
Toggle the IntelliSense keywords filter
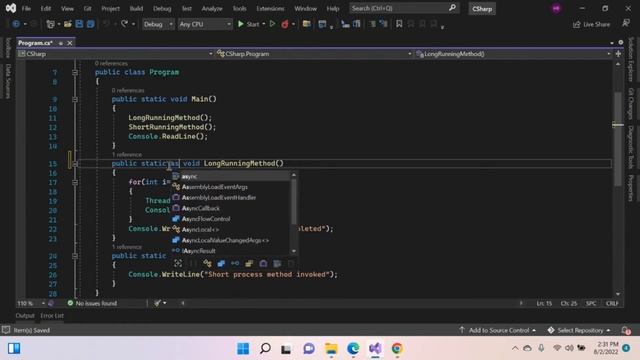(x=277, y=263)
